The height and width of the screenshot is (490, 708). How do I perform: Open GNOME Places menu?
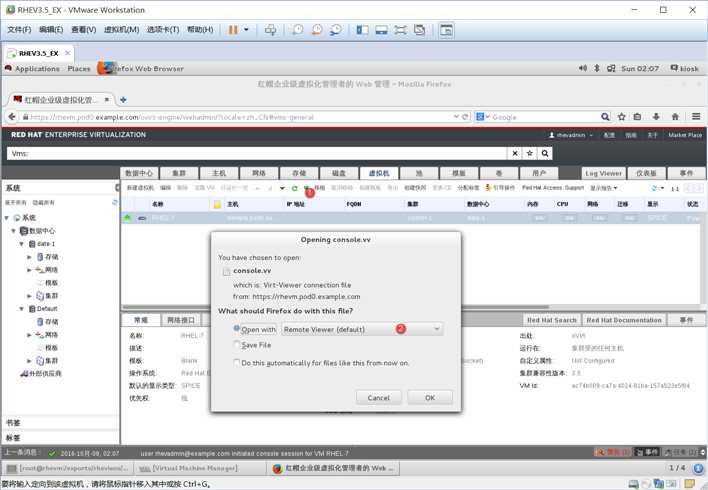pyautogui.click(x=79, y=69)
